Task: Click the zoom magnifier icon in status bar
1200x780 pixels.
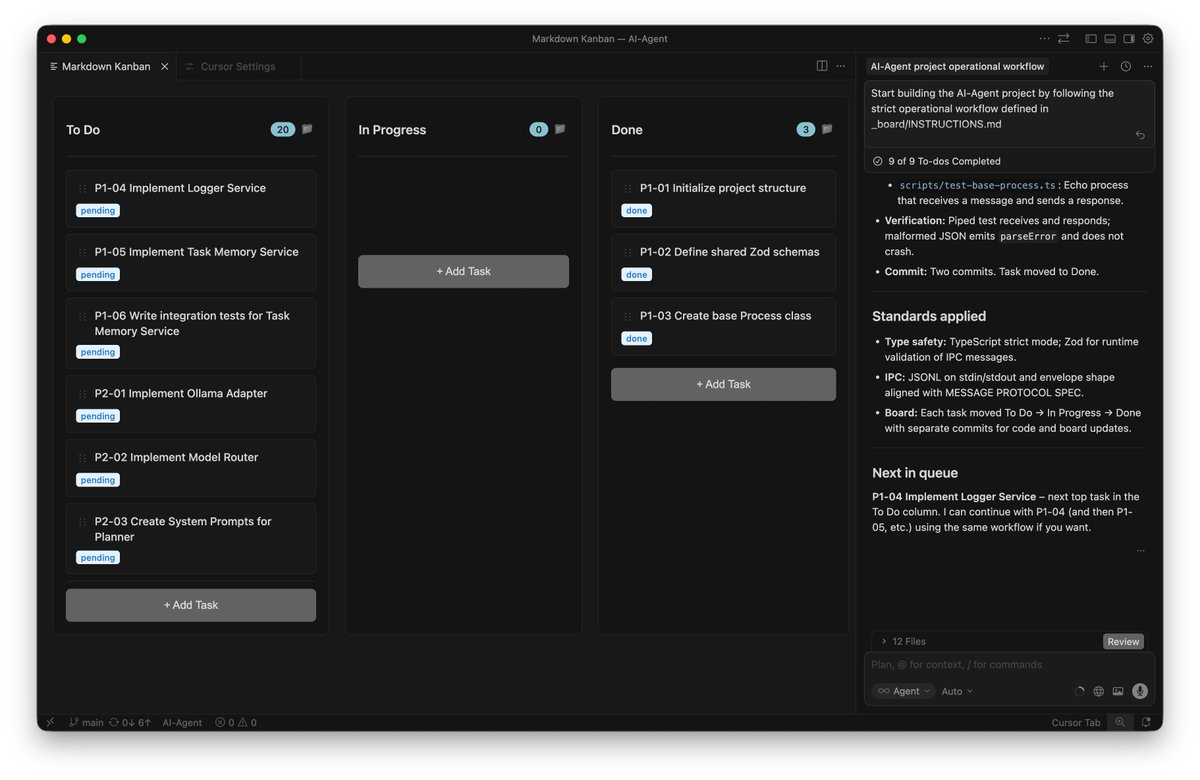Action: click(x=1120, y=722)
